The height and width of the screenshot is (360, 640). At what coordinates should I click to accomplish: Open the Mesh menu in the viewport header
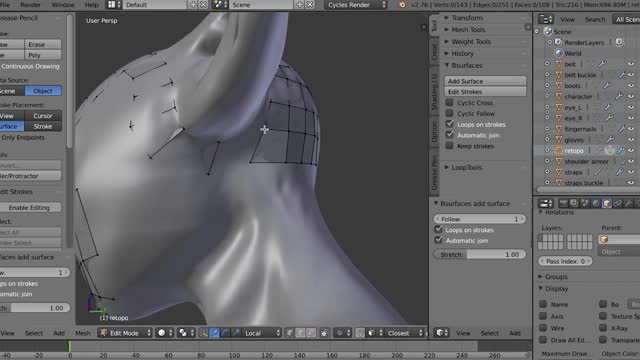[83, 333]
